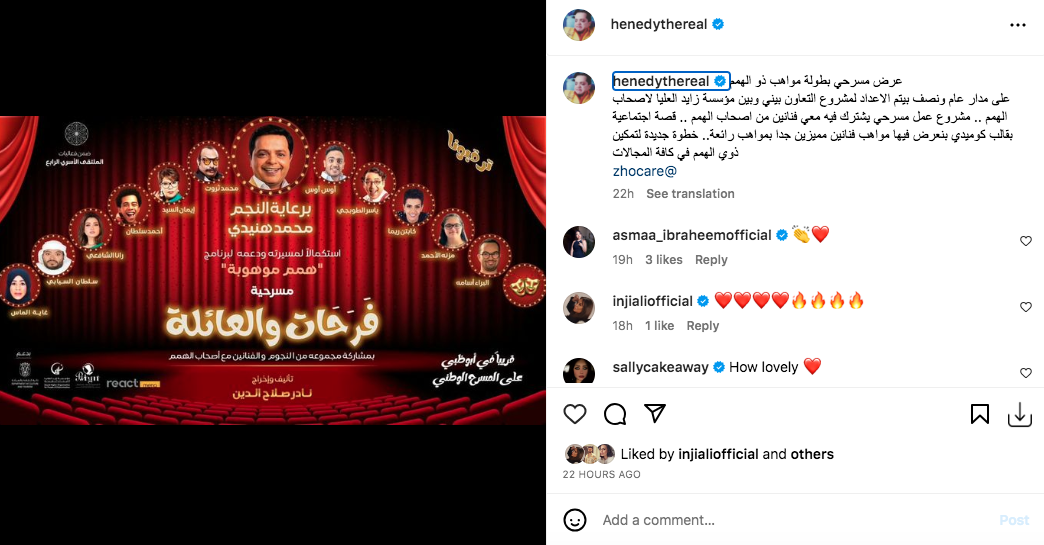Like sallycakeaway's comment heart
This screenshot has width=1044, height=545.
[x=1025, y=373]
